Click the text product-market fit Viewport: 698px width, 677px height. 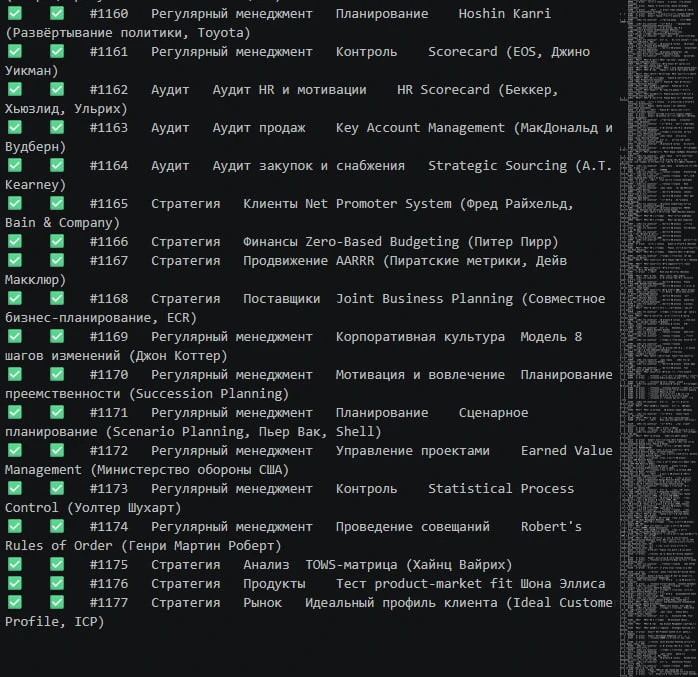[x=443, y=584]
